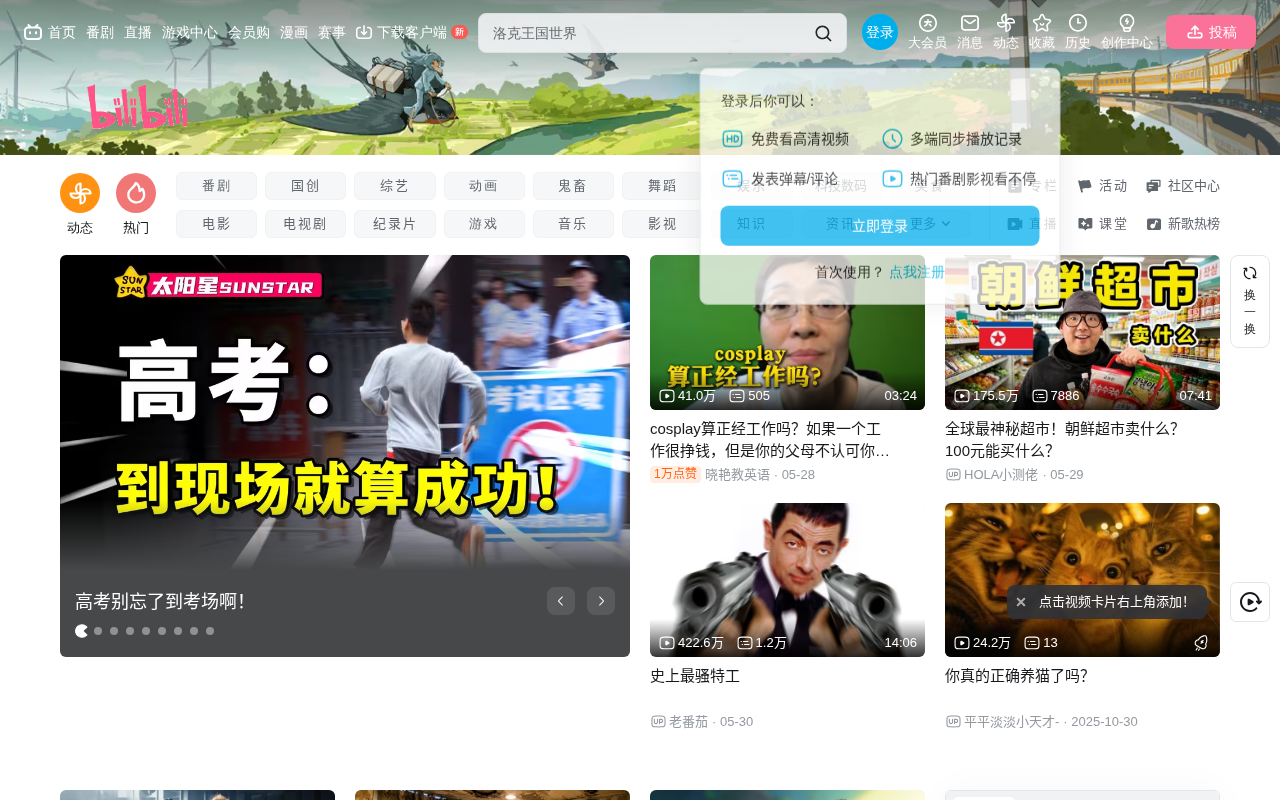Select the 纪录片 category button

click(395, 224)
